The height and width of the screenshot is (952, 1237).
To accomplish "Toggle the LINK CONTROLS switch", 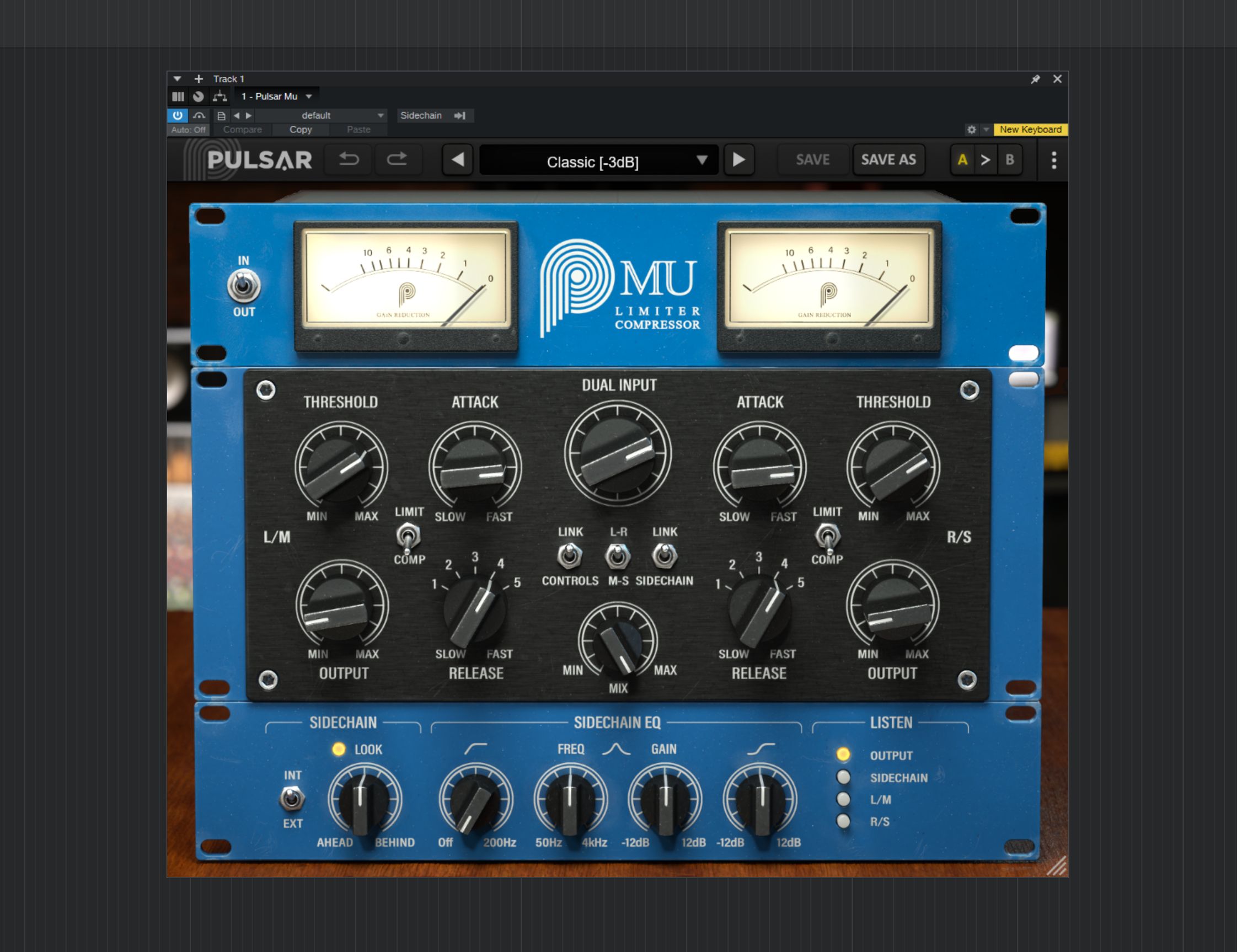I will click(570, 555).
